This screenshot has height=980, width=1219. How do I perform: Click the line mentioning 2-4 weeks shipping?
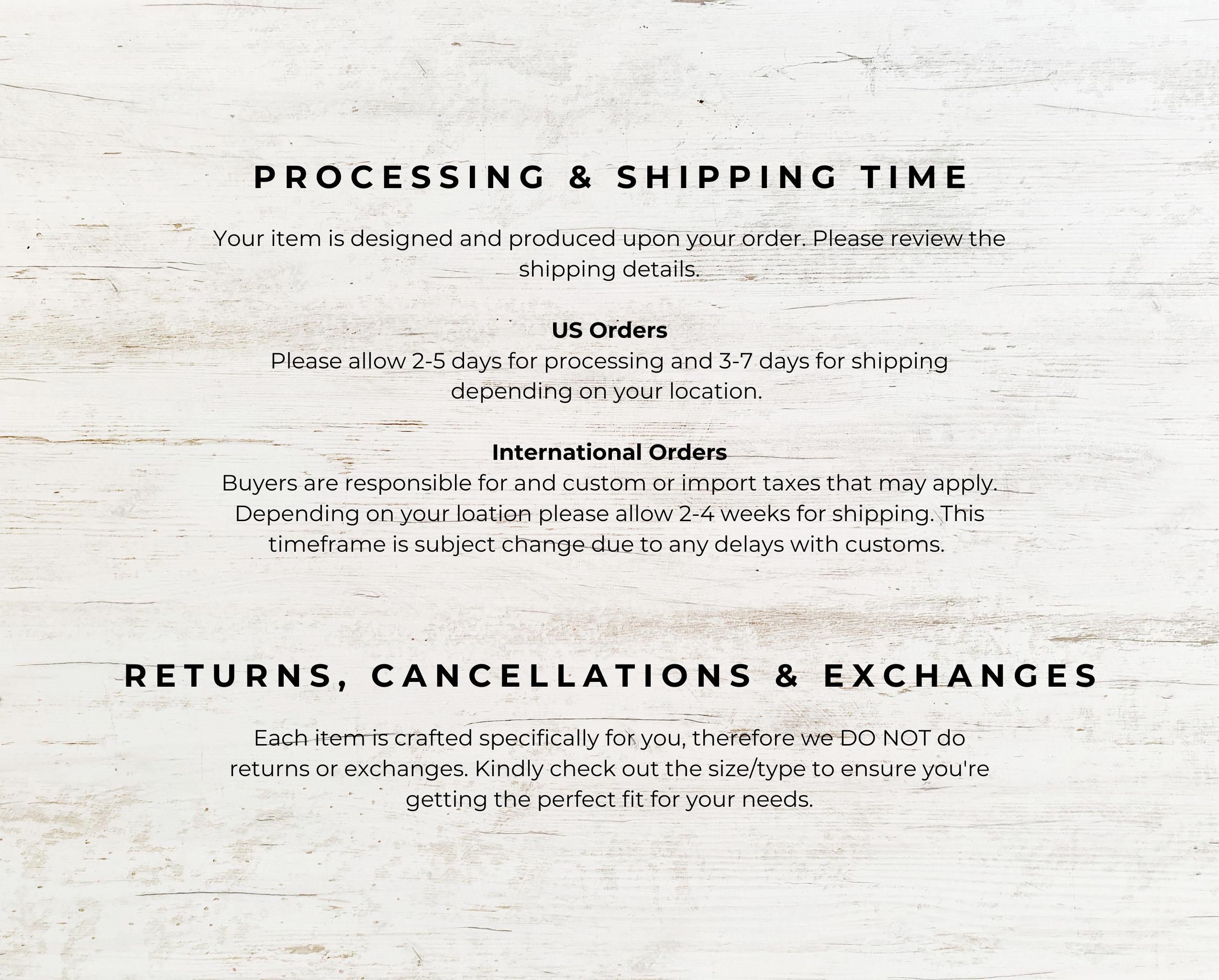pos(609,514)
